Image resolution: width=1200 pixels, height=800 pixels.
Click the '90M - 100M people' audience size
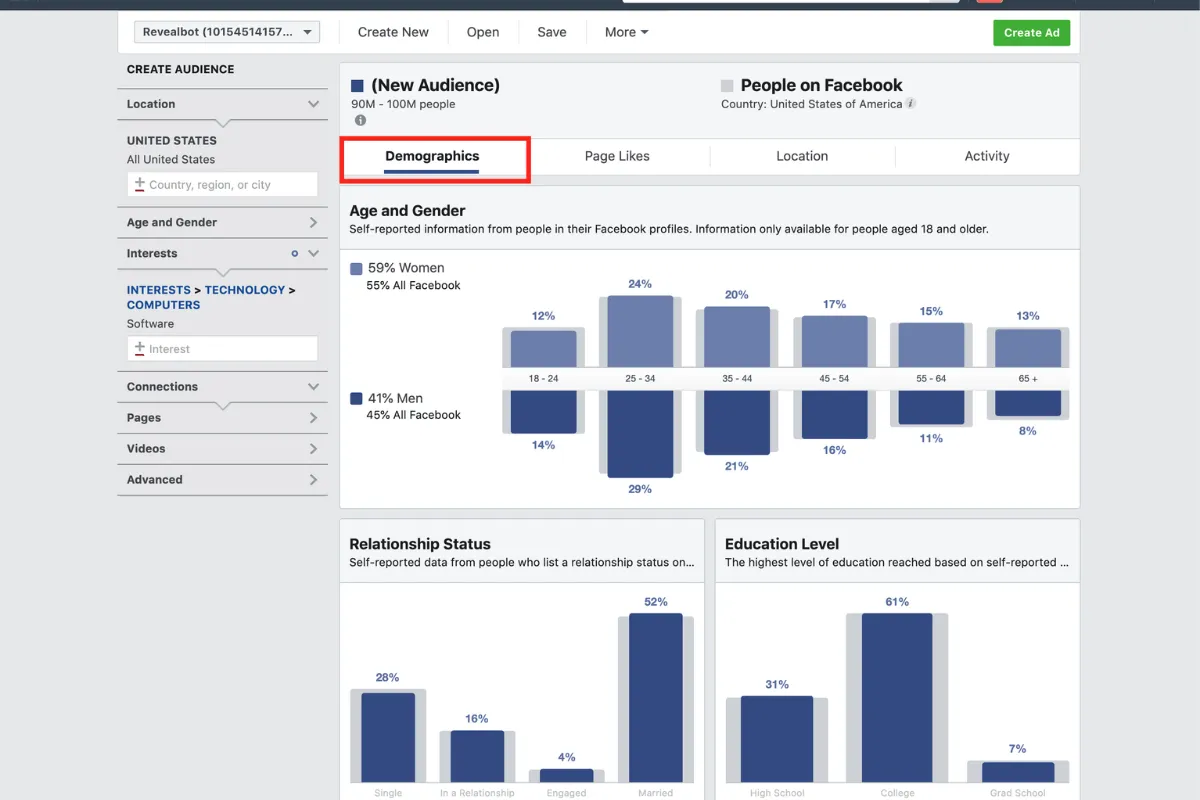pyautogui.click(x=403, y=104)
